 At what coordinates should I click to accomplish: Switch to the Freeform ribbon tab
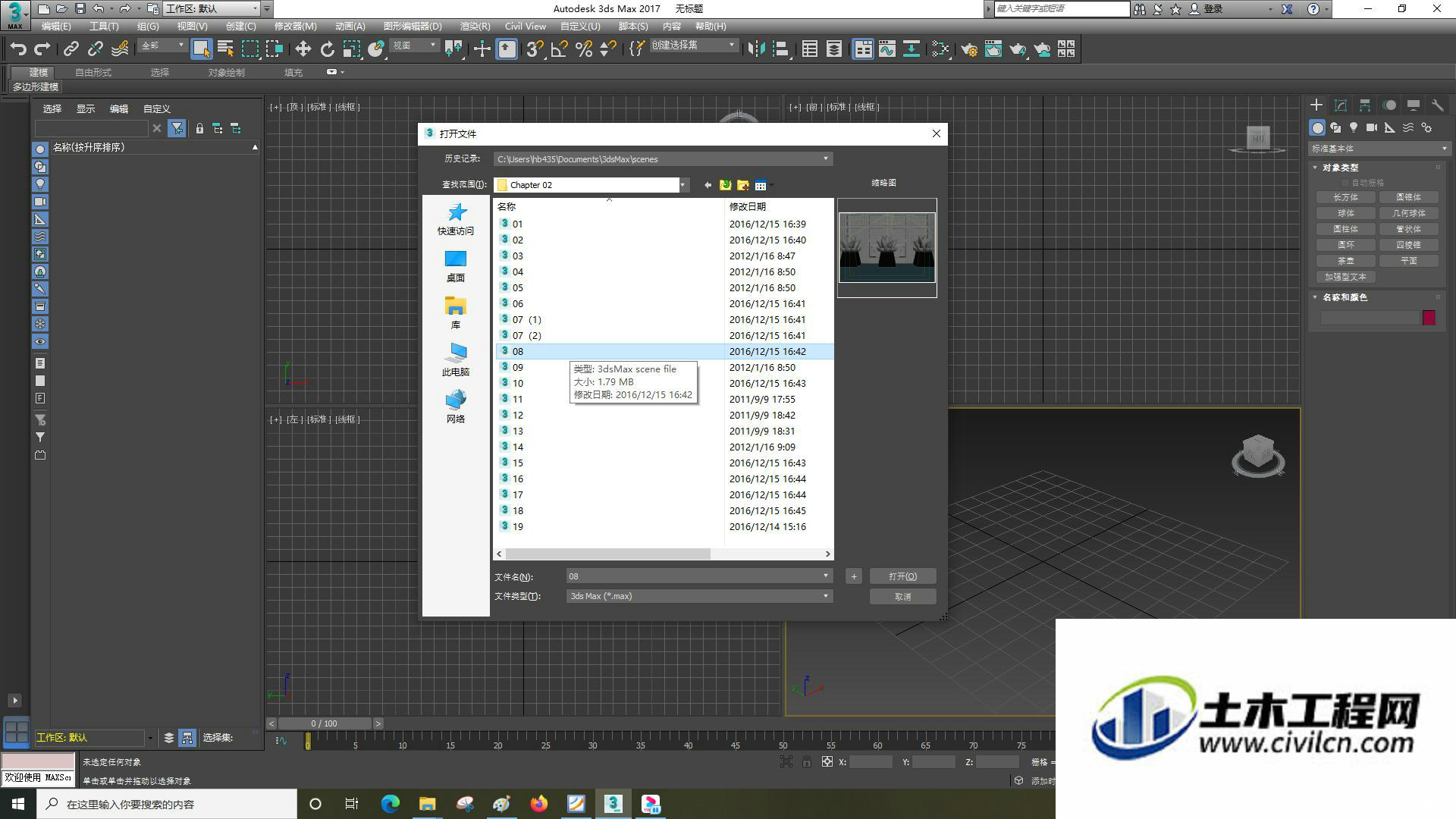[93, 73]
